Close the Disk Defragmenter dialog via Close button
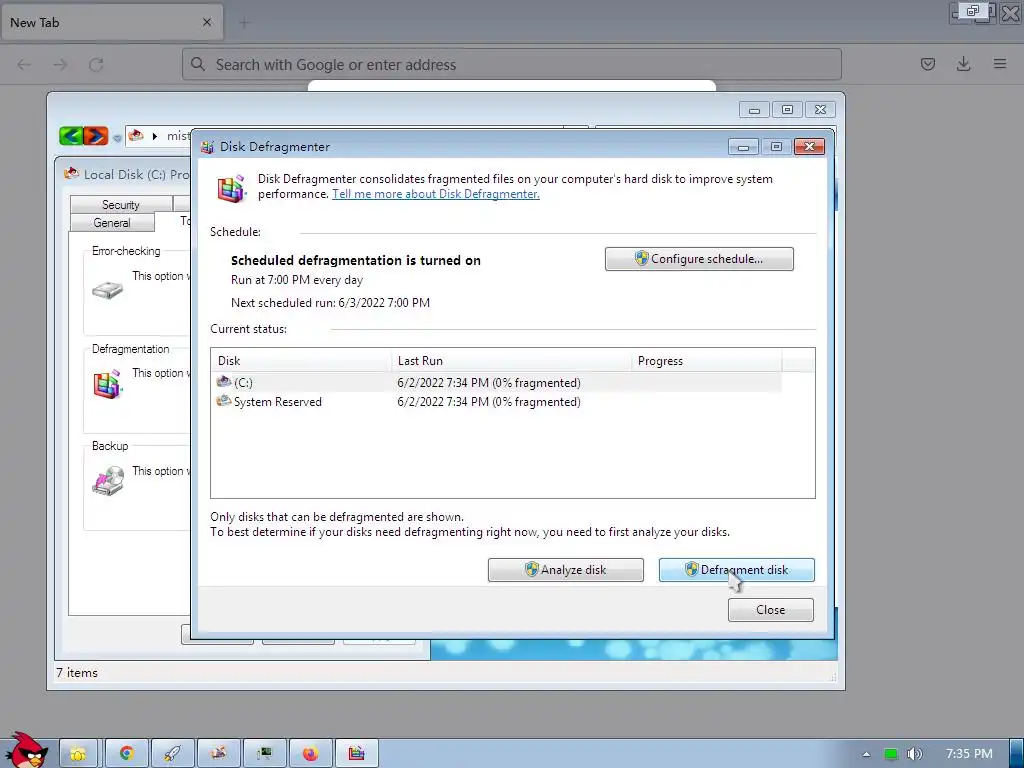The image size is (1024, 768). pos(771,610)
